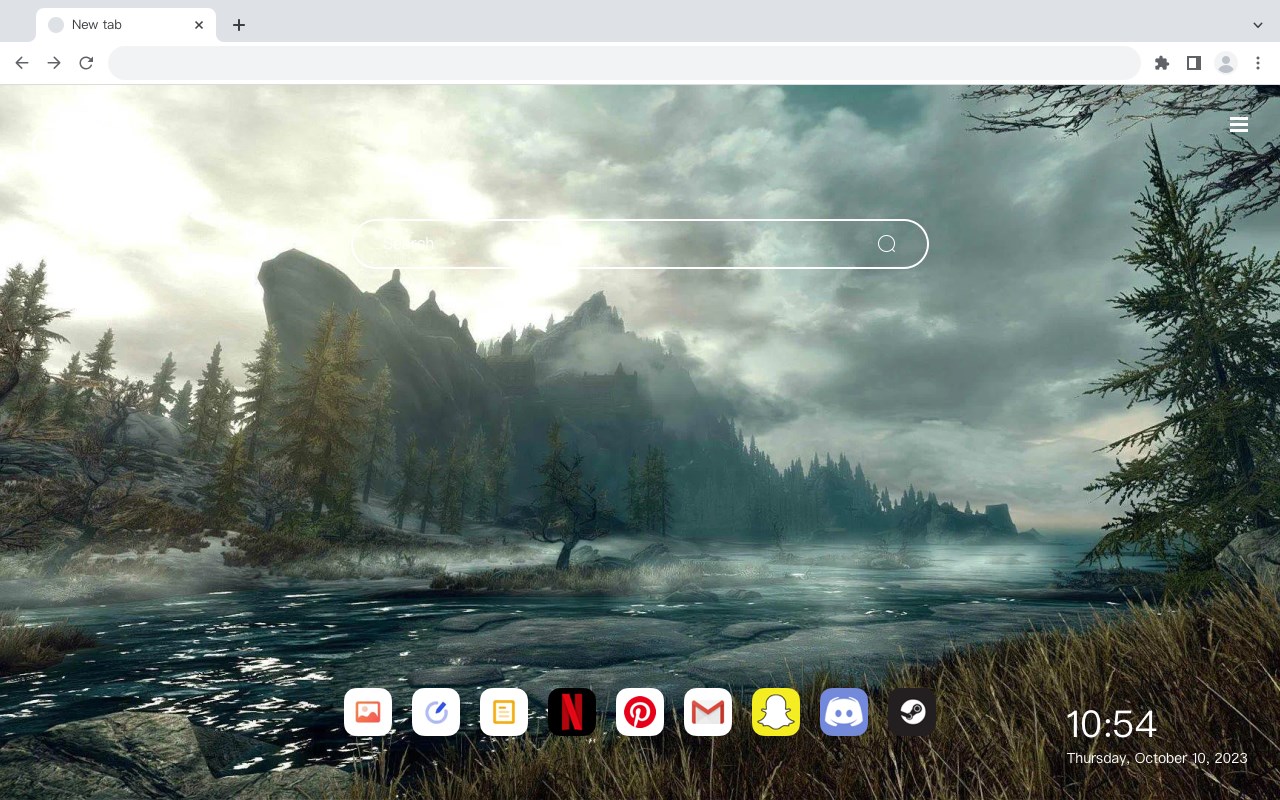1280x800 pixels.
Task: Click the 10:54 clock display
Action: tap(1111, 724)
